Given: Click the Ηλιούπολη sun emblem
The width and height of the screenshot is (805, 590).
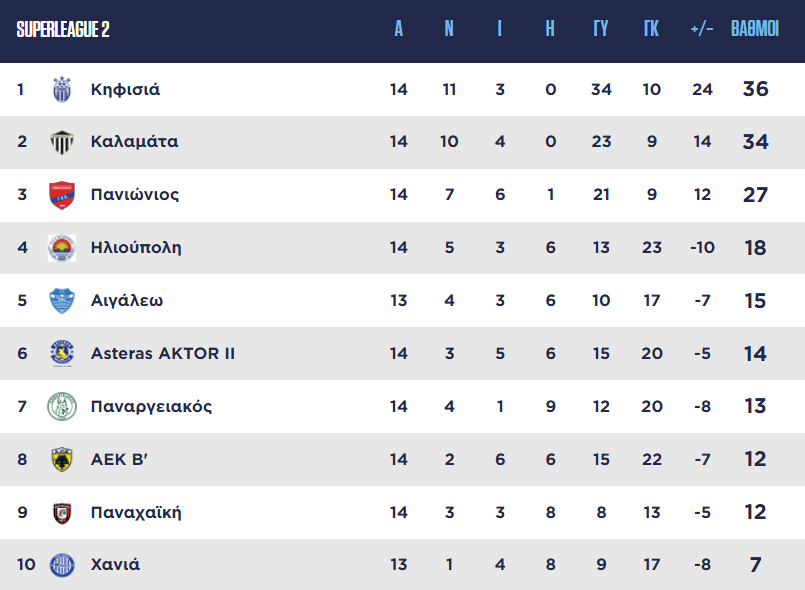Looking at the screenshot, I should click(62, 248).
